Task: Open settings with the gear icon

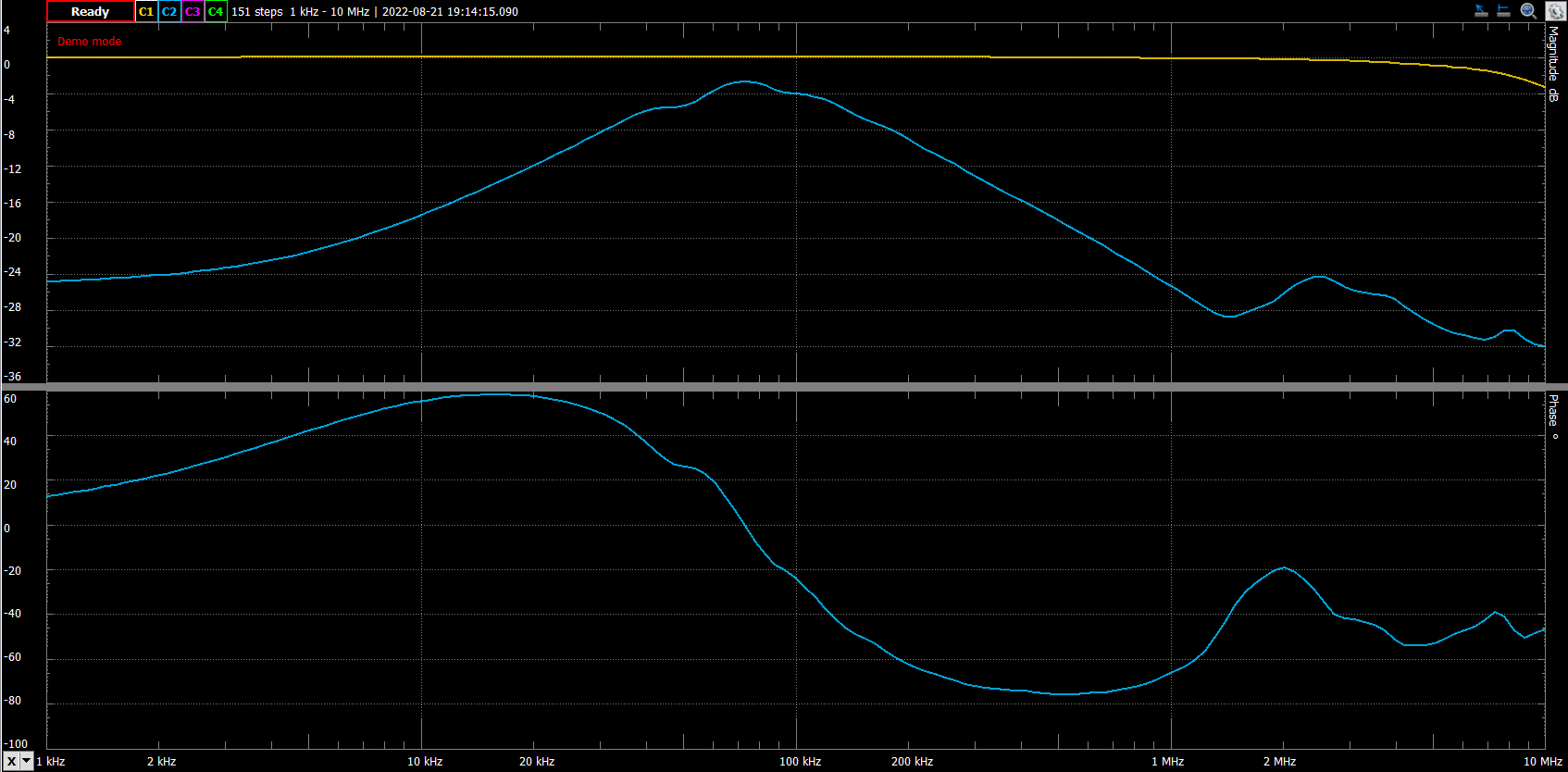Action: (x=1555, y=11)
